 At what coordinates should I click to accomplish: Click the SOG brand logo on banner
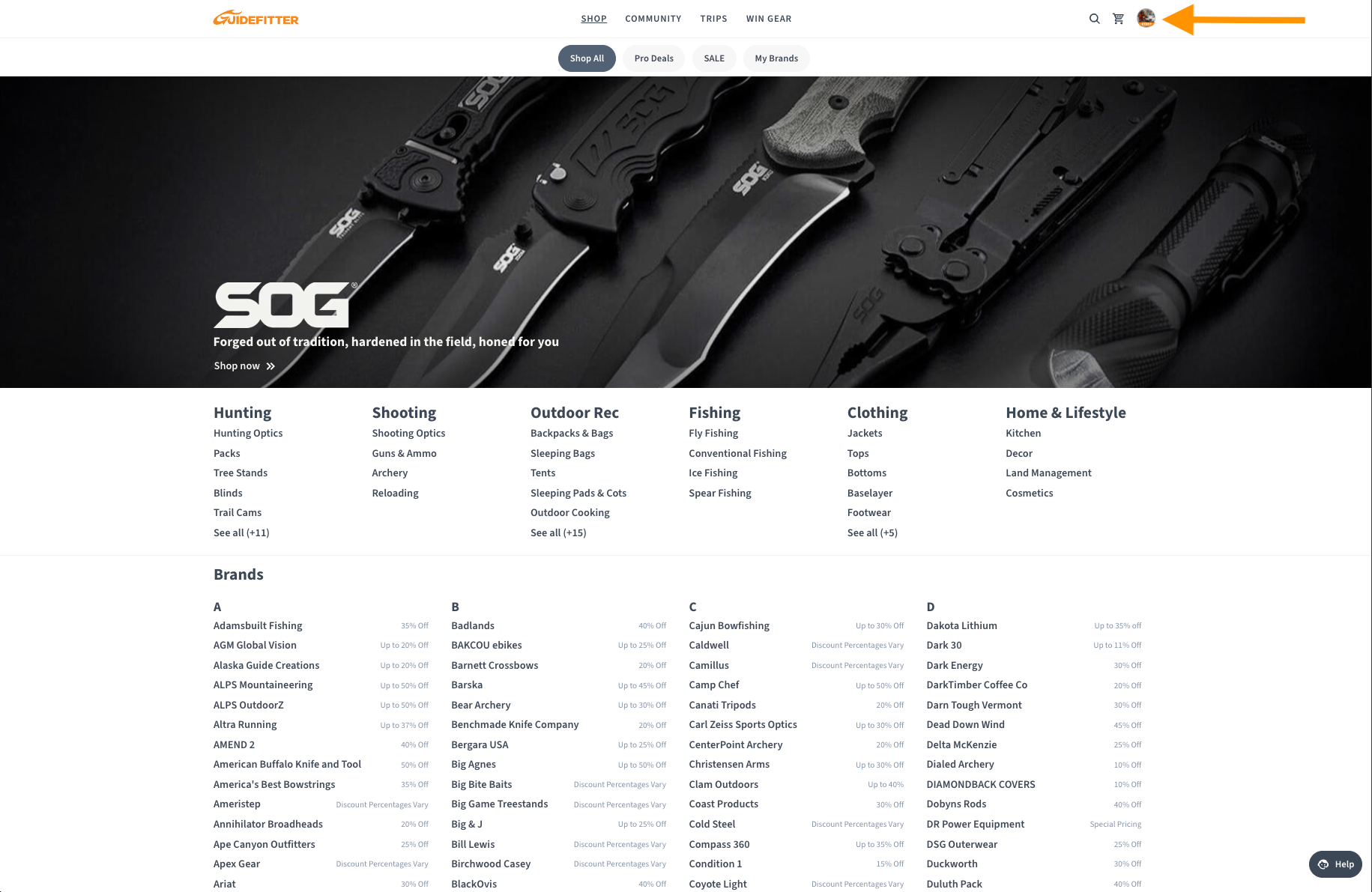(x=285, y=305)
